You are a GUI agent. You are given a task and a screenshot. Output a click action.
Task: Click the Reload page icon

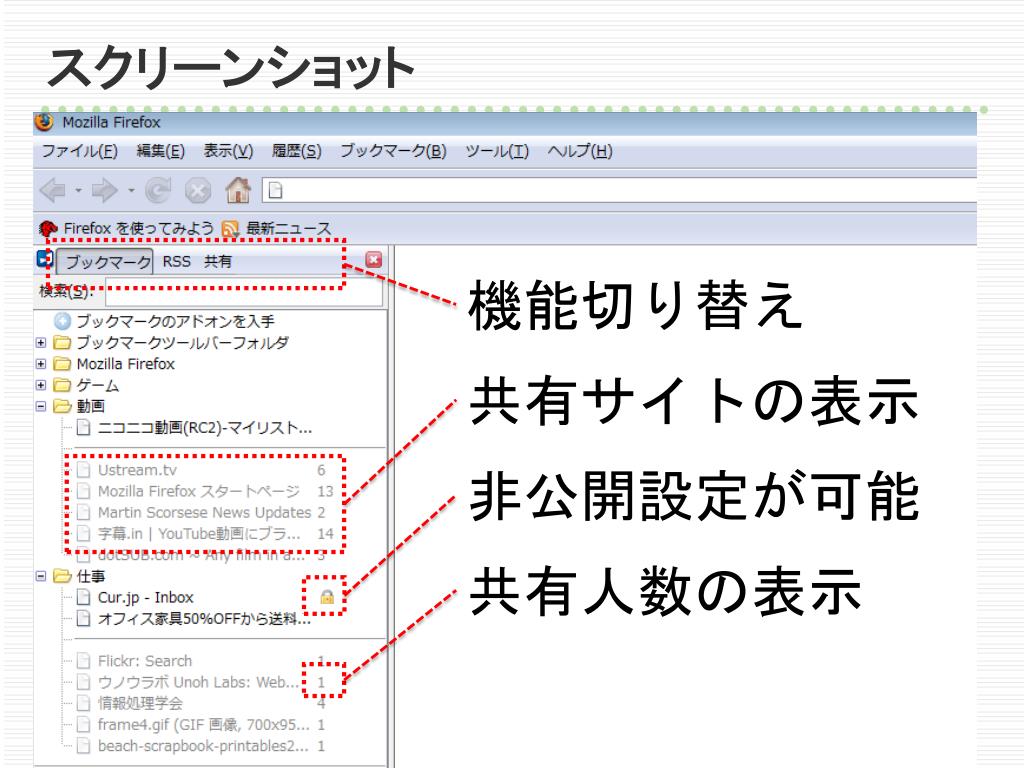157,191
